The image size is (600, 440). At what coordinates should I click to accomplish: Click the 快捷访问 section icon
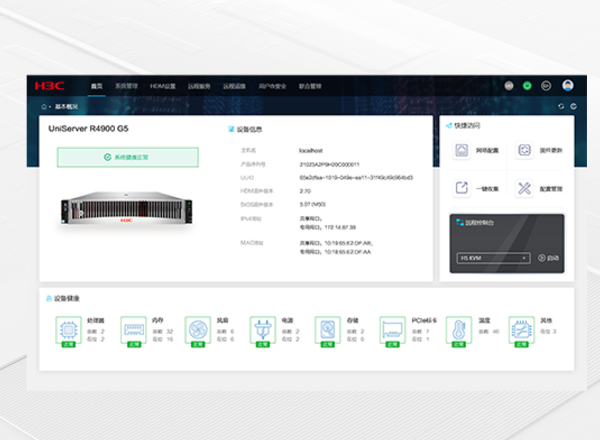[x=449, y=125]
